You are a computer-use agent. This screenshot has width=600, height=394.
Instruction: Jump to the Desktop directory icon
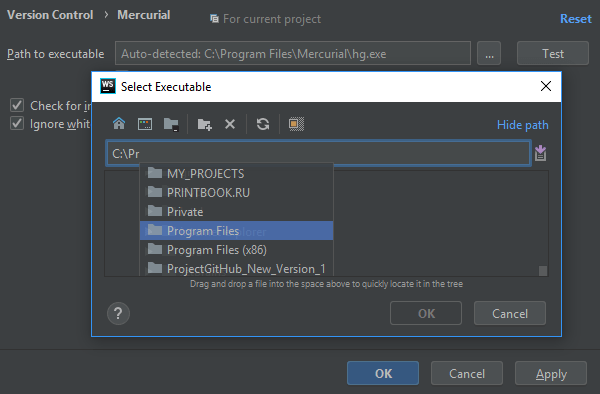pyautogui.click(x=145, y=124)
